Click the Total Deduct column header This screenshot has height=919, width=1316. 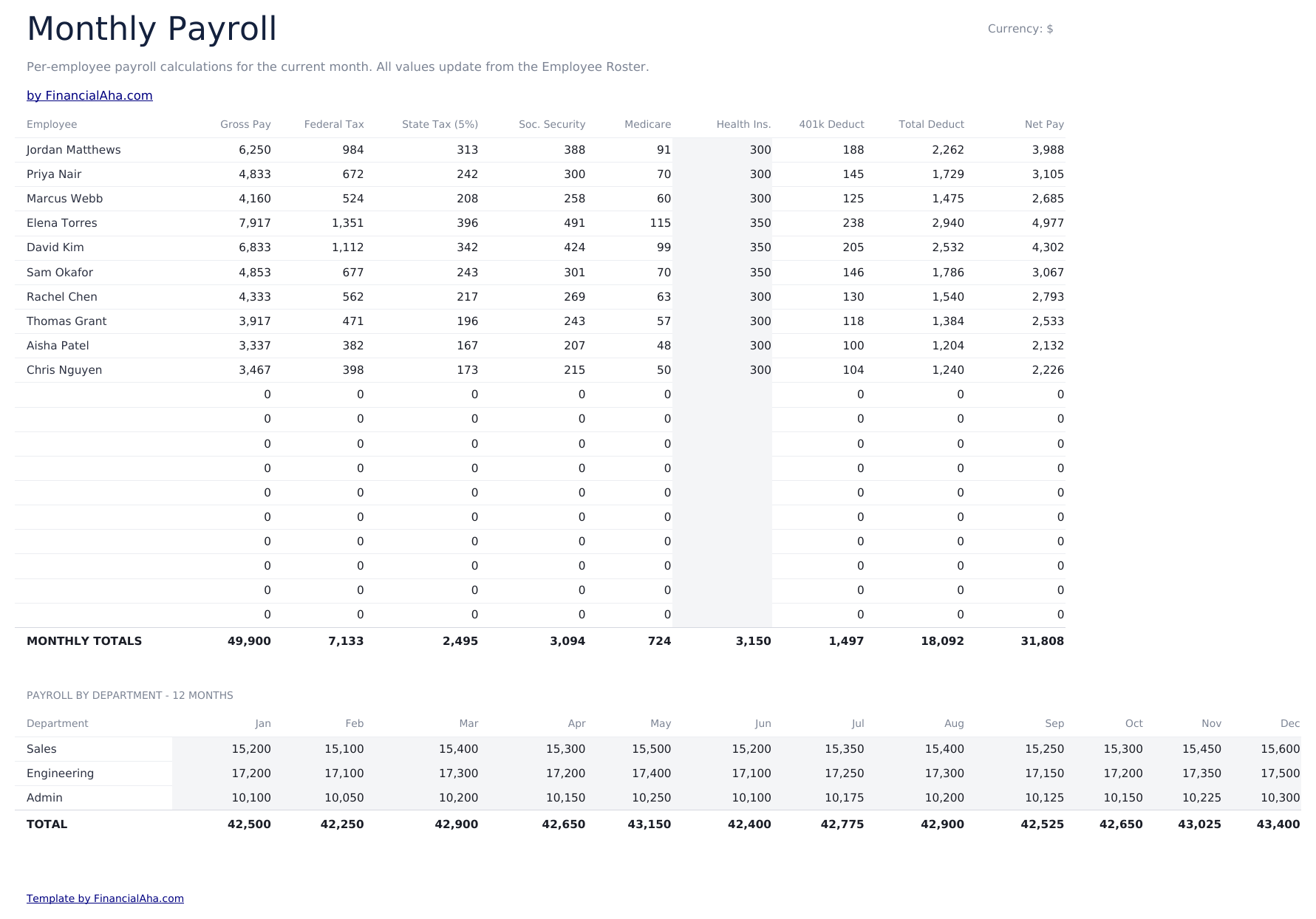click(x=931, y=124)
